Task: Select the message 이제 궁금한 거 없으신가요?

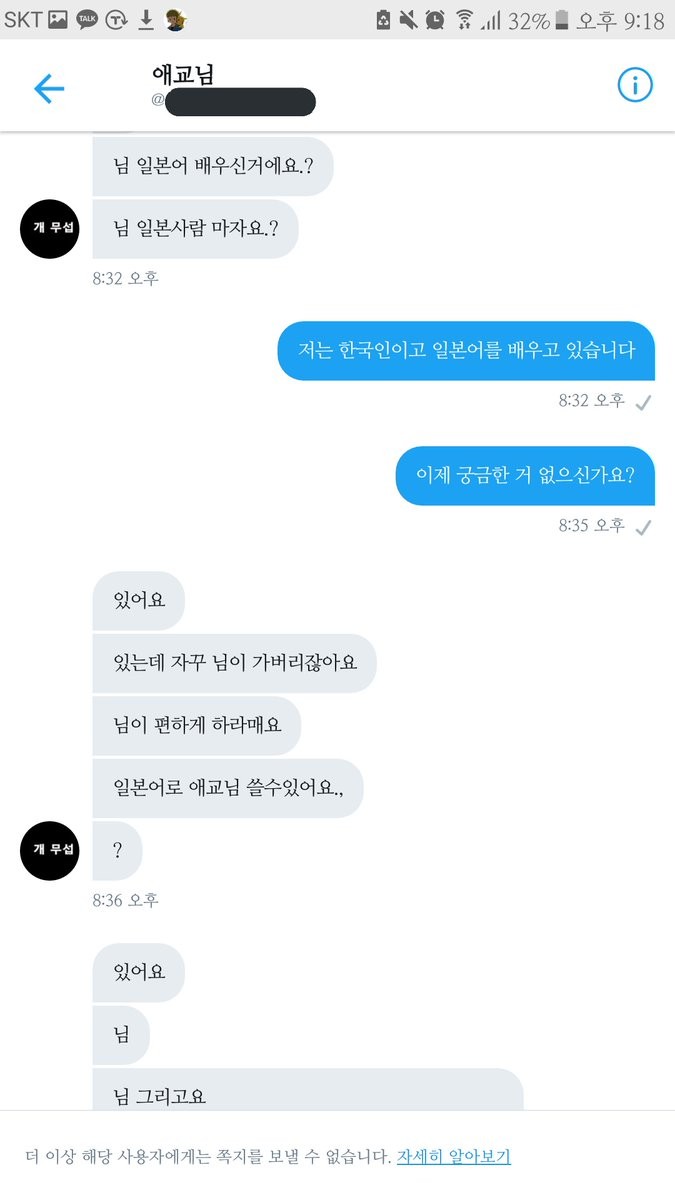Action: coord(525,476)
